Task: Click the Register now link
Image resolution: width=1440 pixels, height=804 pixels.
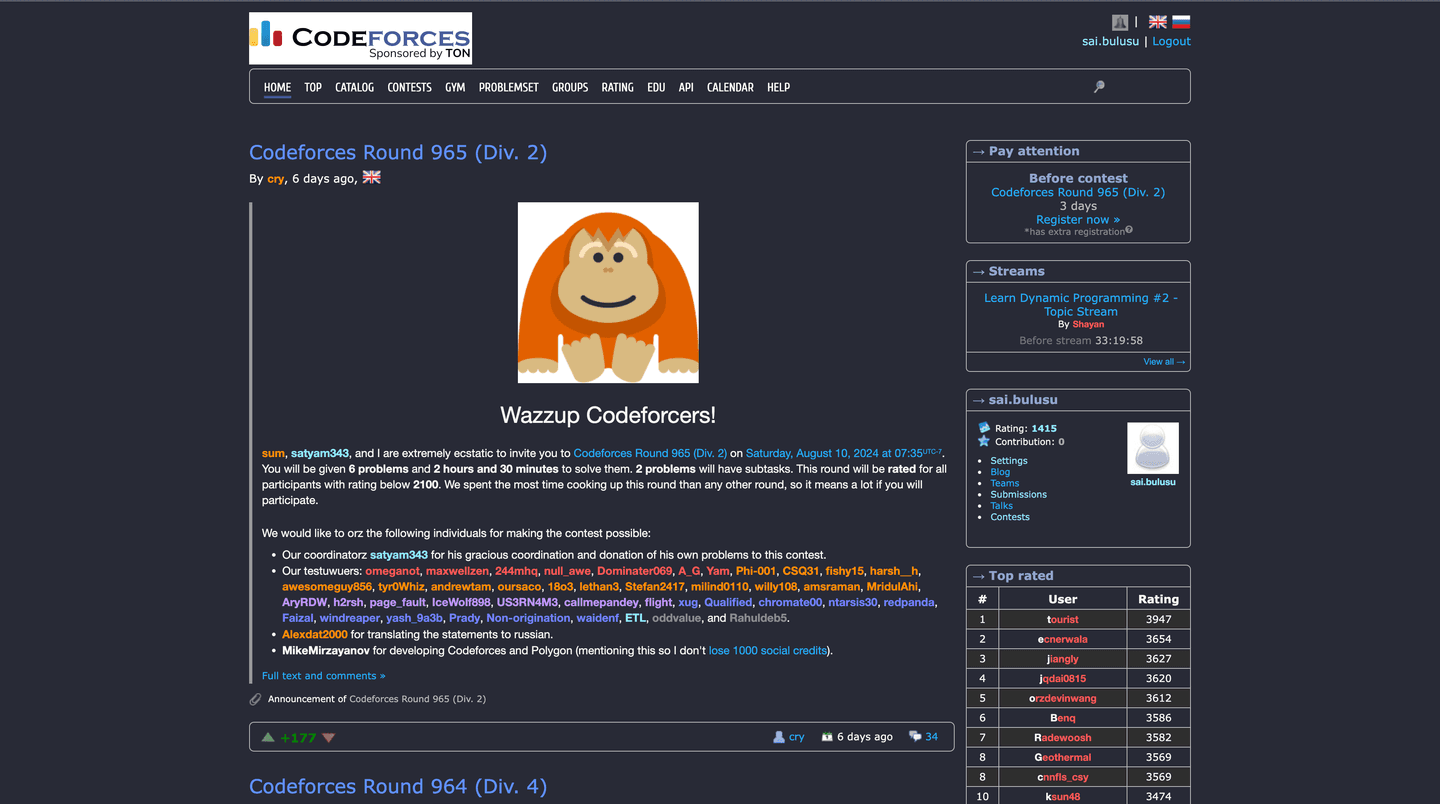Action: (x=1077, y=219)
